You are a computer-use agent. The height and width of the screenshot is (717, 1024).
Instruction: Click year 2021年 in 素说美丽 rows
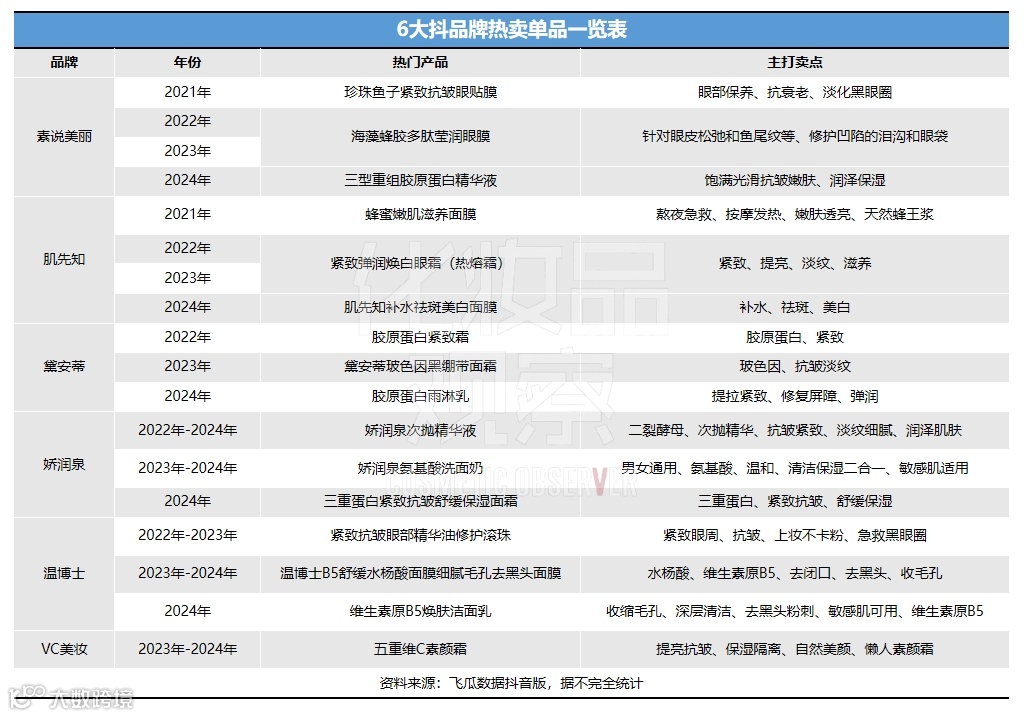click(187, 92)
